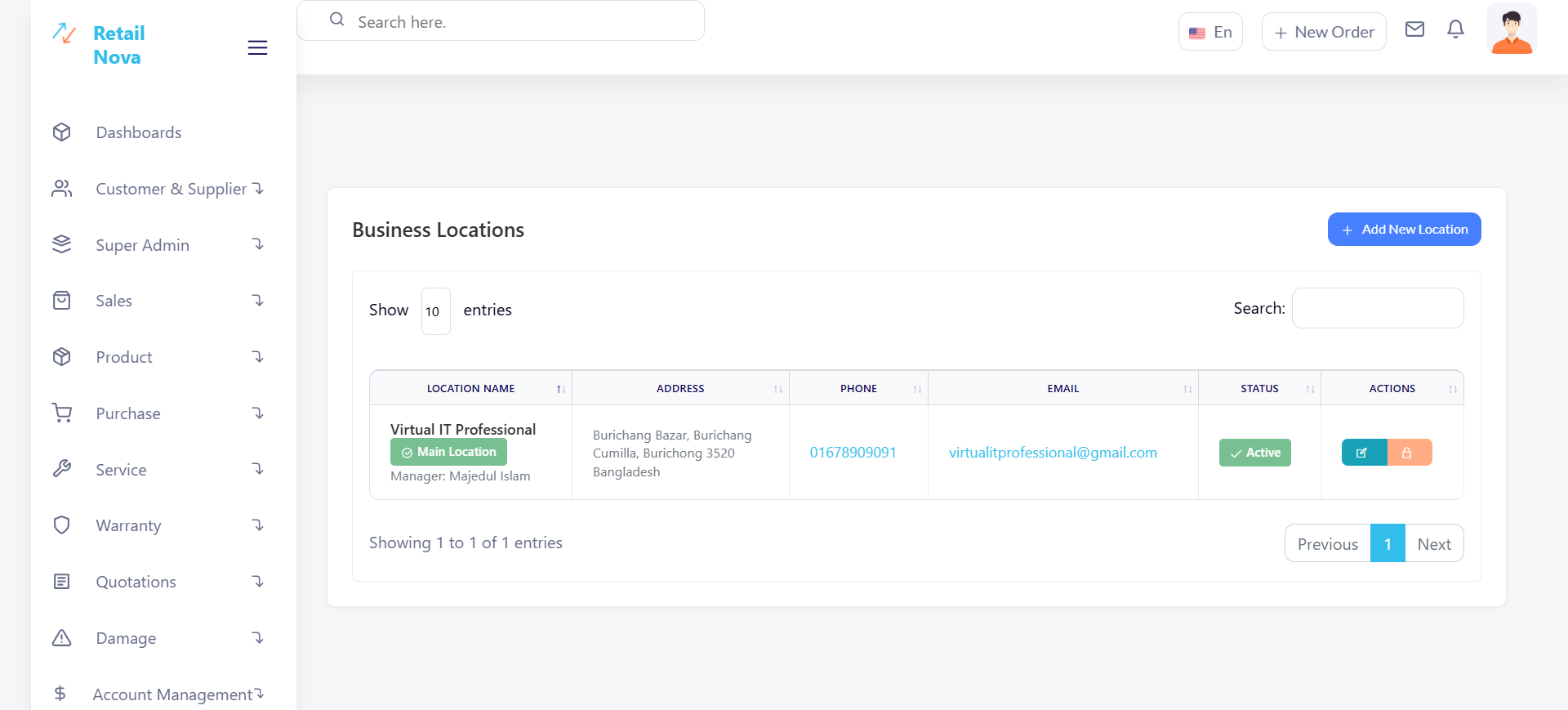This screenshot has width=1568, height=710.
Task: Open the En language dropdown
Action: [x=1210, y=32]
